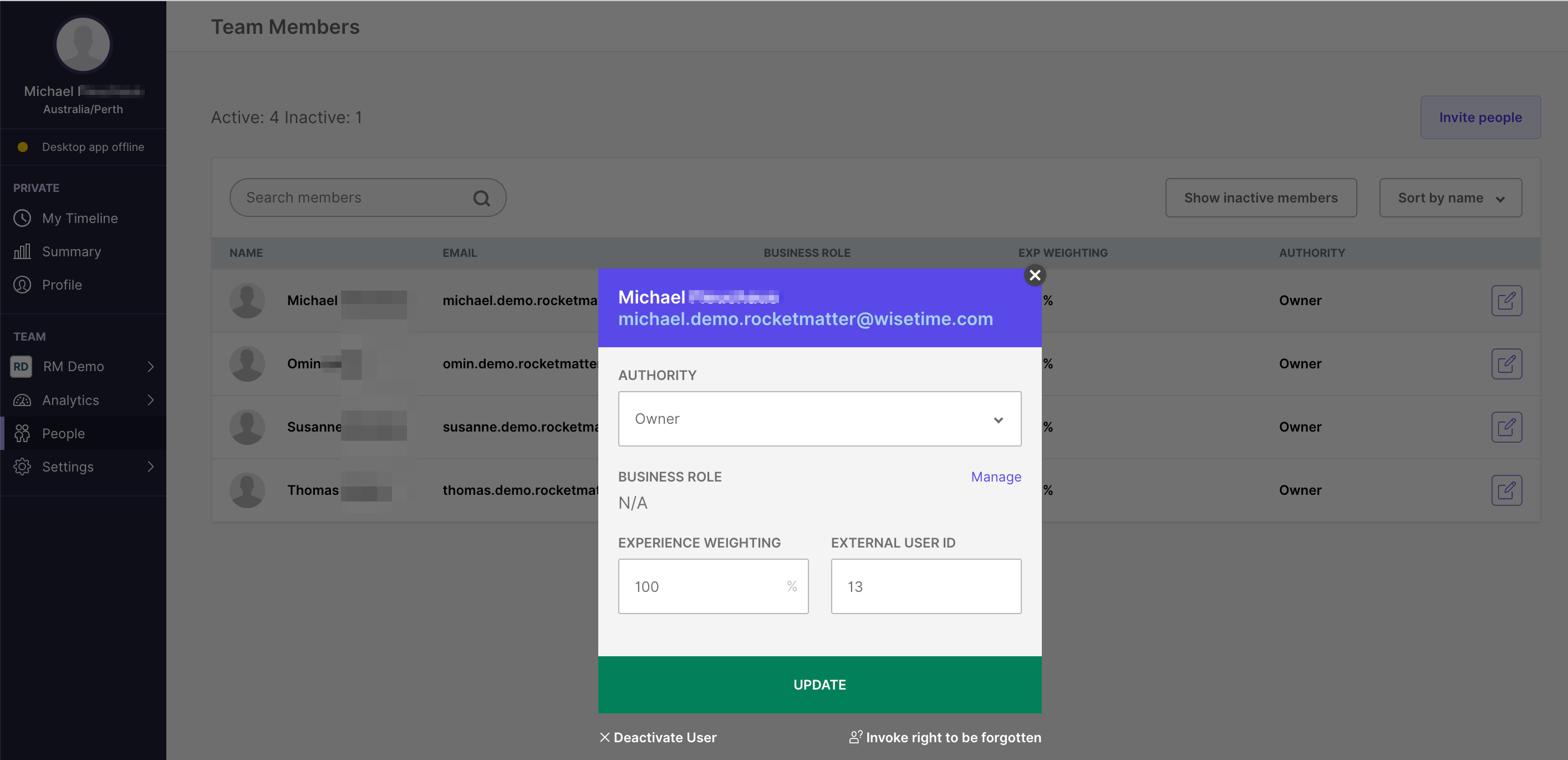
Task: Click the RD team badge icon
Action: (21, 367)
